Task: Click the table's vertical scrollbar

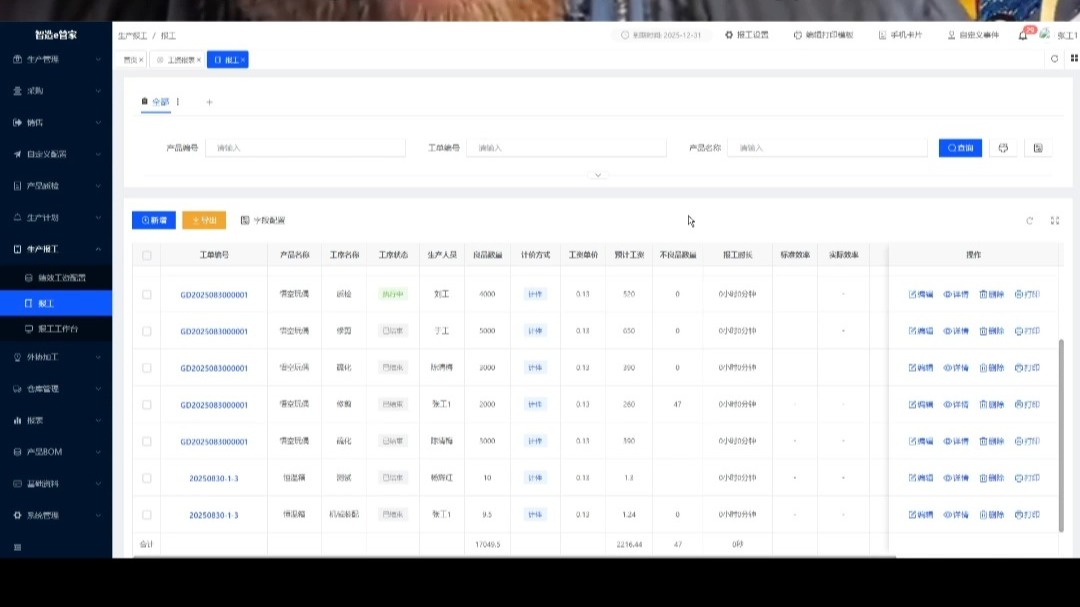Action: tap(1061, 435)
